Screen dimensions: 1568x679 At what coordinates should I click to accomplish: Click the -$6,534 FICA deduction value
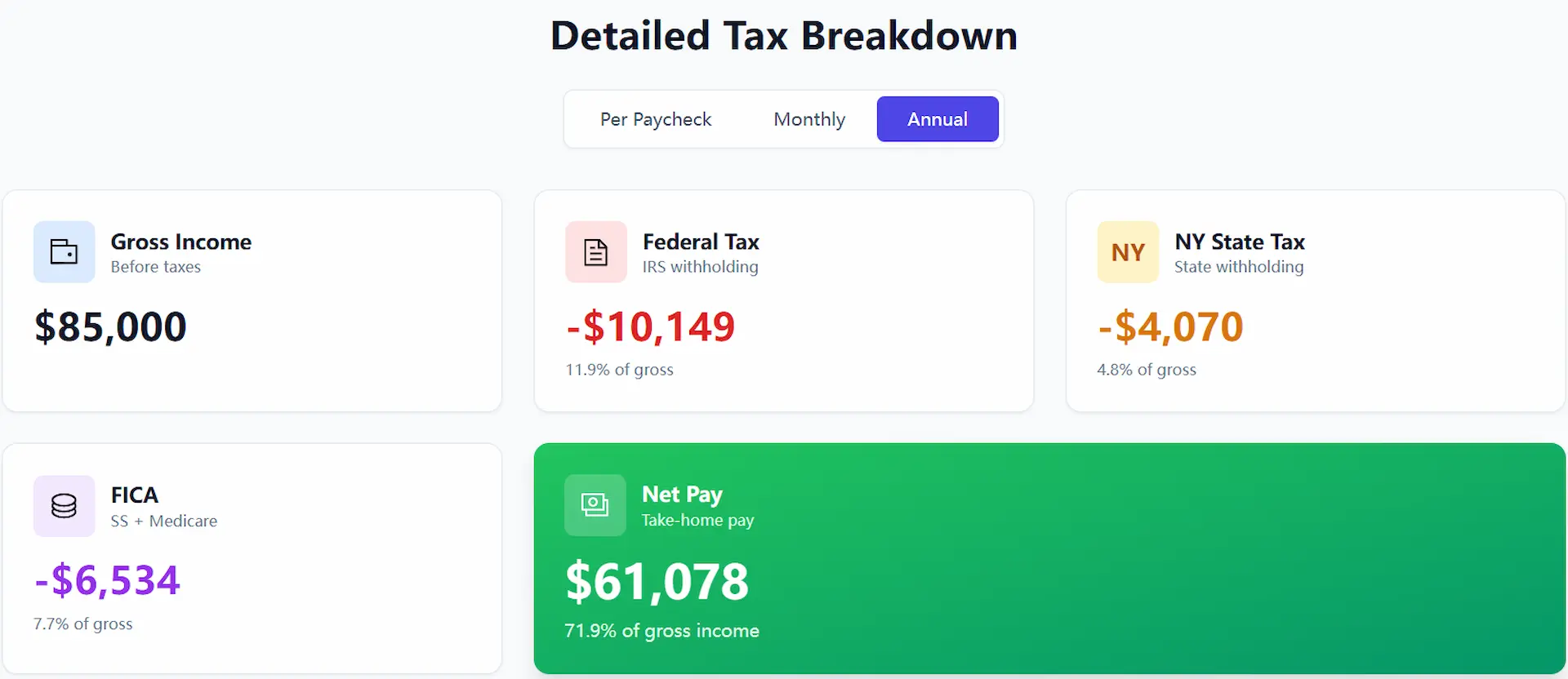tap(106, 579)
